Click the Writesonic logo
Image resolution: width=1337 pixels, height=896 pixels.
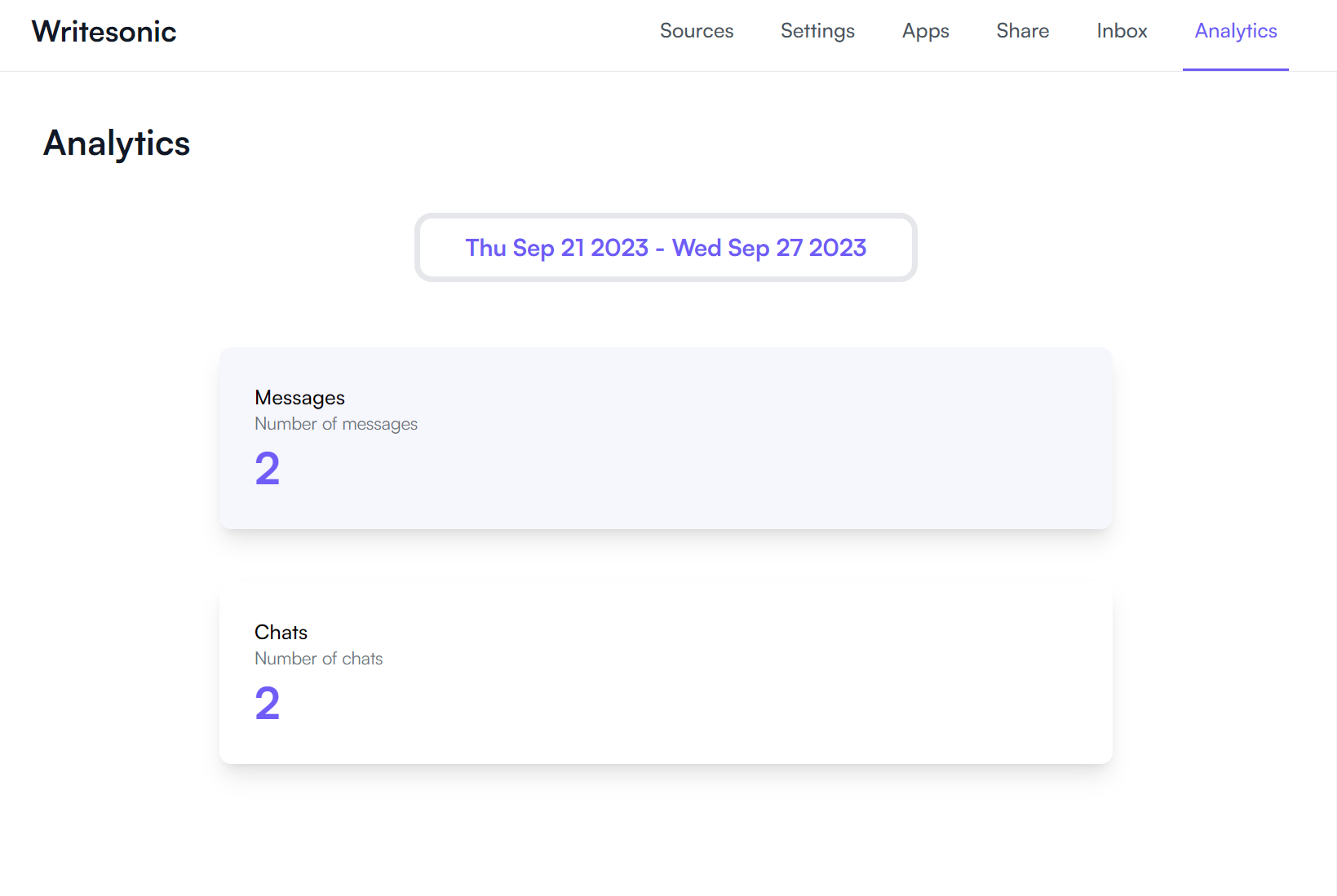click(104, 32)
